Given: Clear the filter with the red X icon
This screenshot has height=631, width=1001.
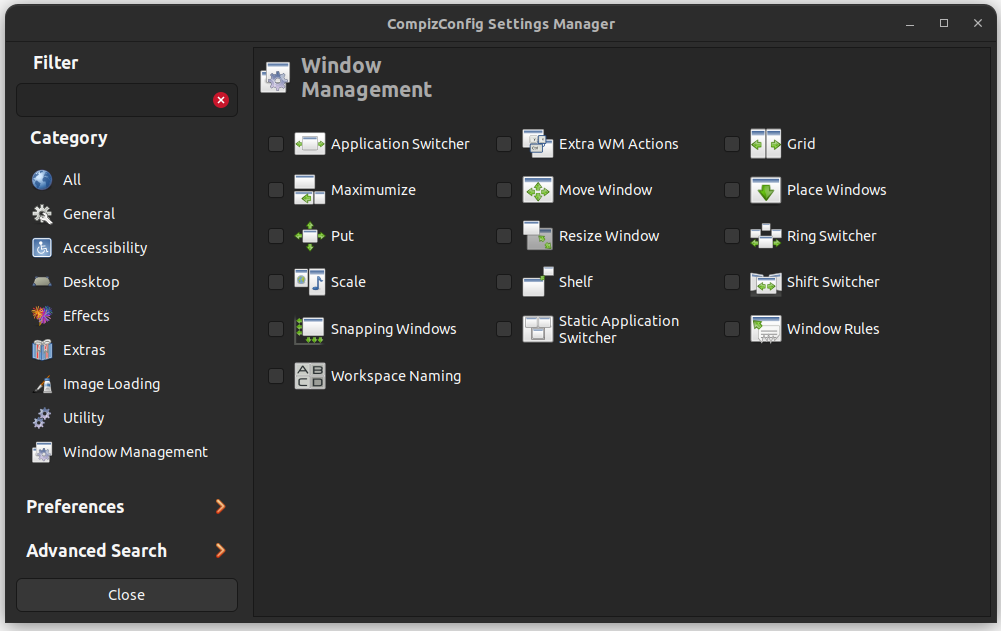Looking at the screenshot, I should (x=221, y=100).
